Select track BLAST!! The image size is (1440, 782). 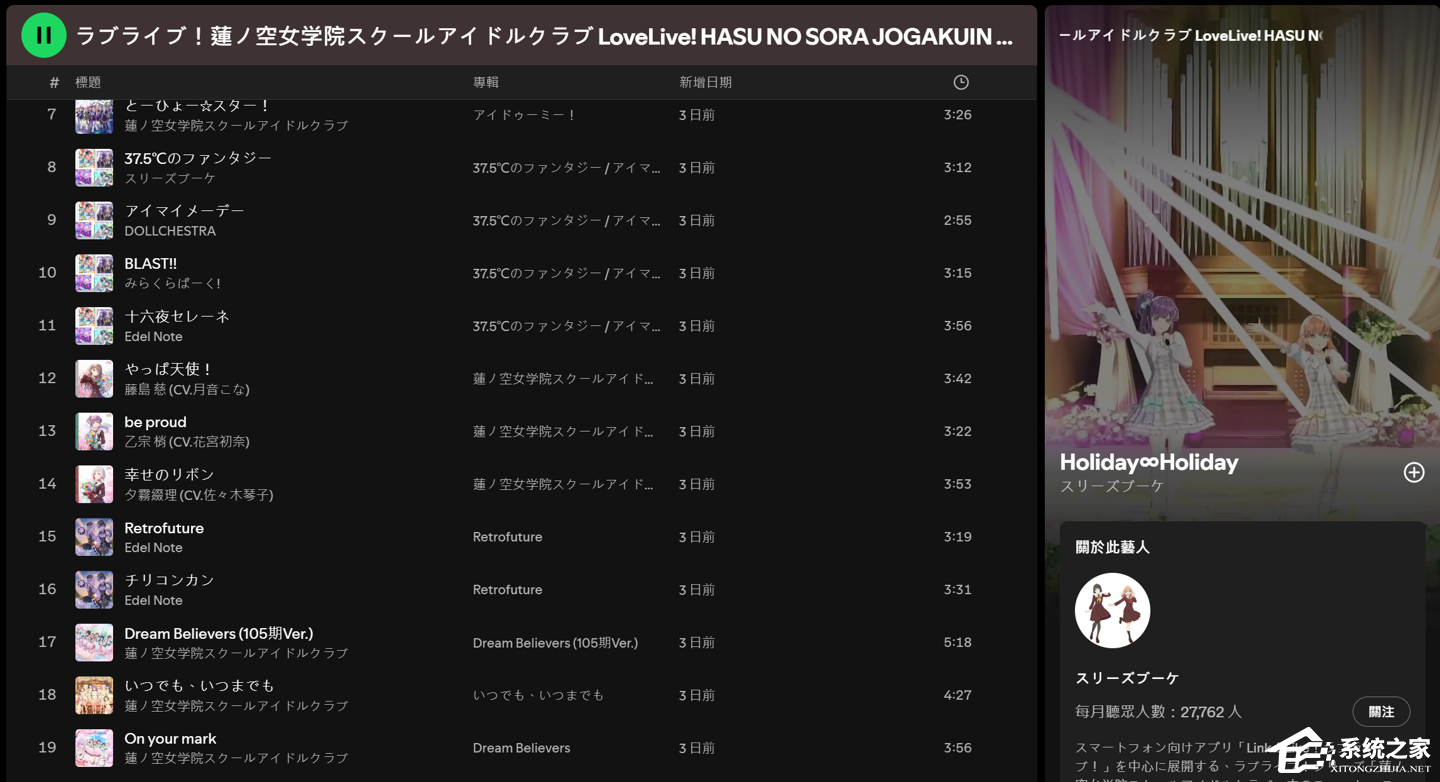(x=150, y=264)
